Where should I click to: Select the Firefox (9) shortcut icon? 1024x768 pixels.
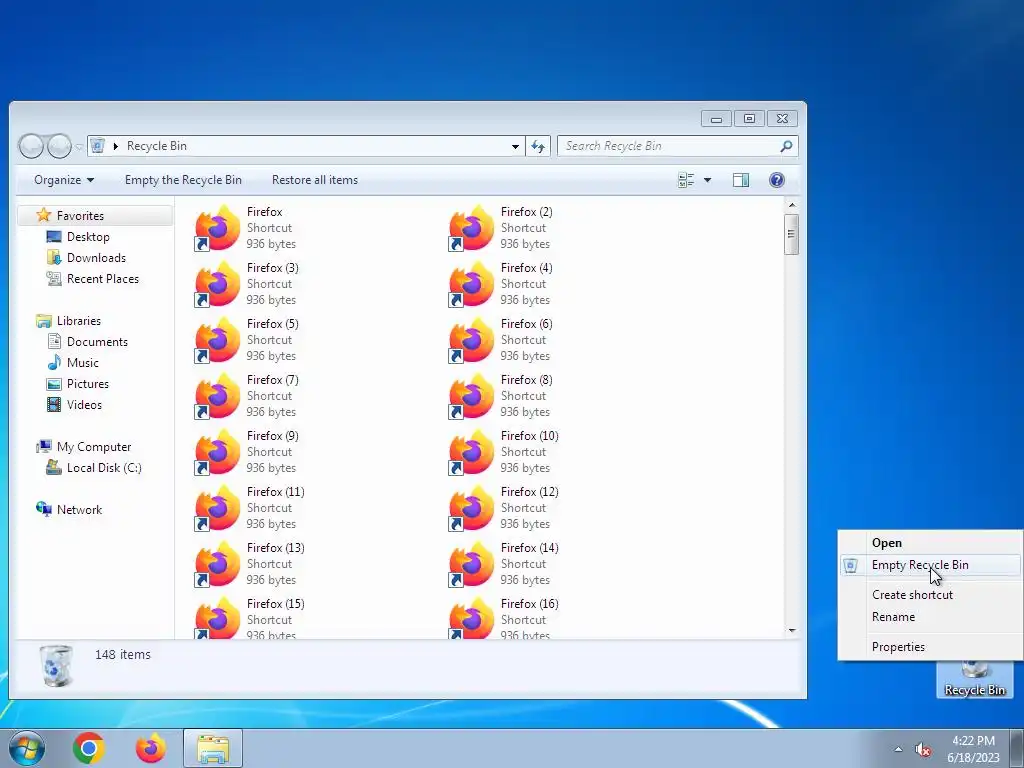click(x=217, y=453)
